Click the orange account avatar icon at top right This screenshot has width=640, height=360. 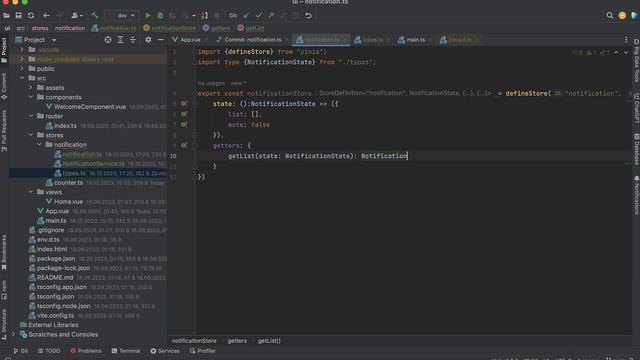tap(622, 16)
